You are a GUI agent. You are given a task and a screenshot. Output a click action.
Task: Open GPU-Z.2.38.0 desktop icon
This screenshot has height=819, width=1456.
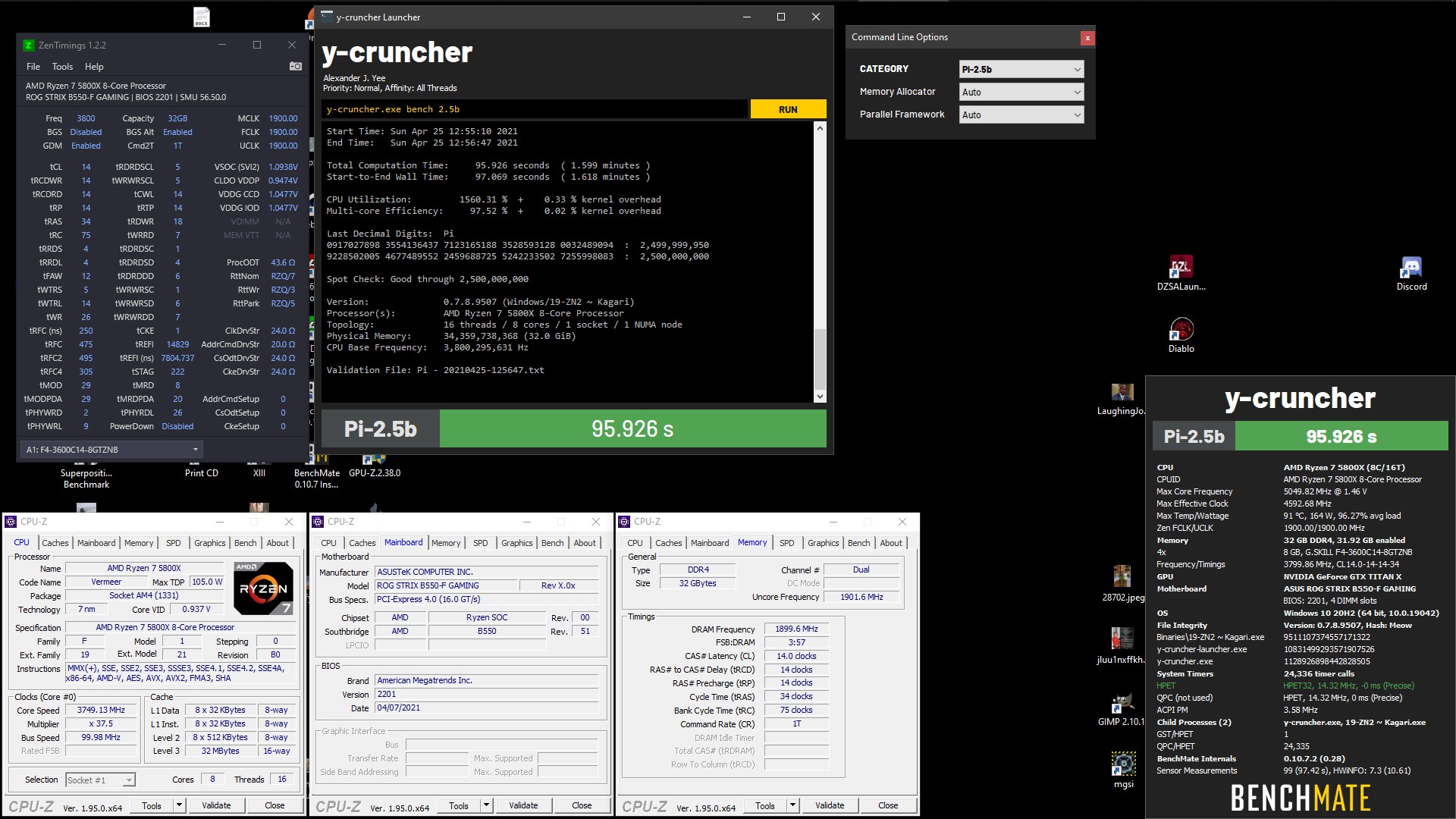click(374, 467)
